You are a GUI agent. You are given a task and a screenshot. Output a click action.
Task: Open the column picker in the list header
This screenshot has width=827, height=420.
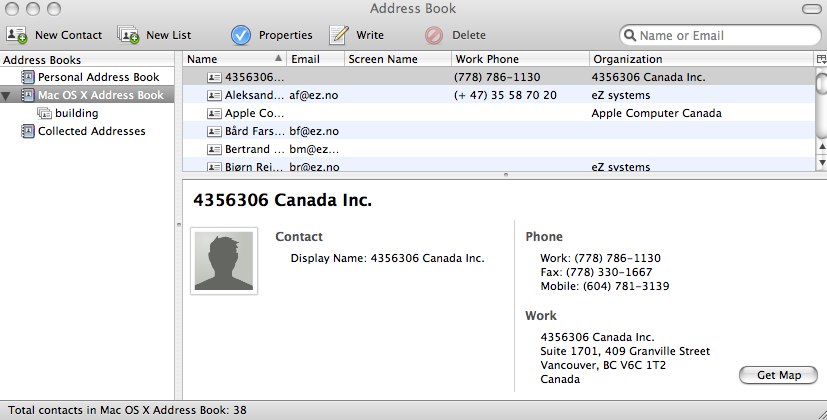click(x=820, y=60)
